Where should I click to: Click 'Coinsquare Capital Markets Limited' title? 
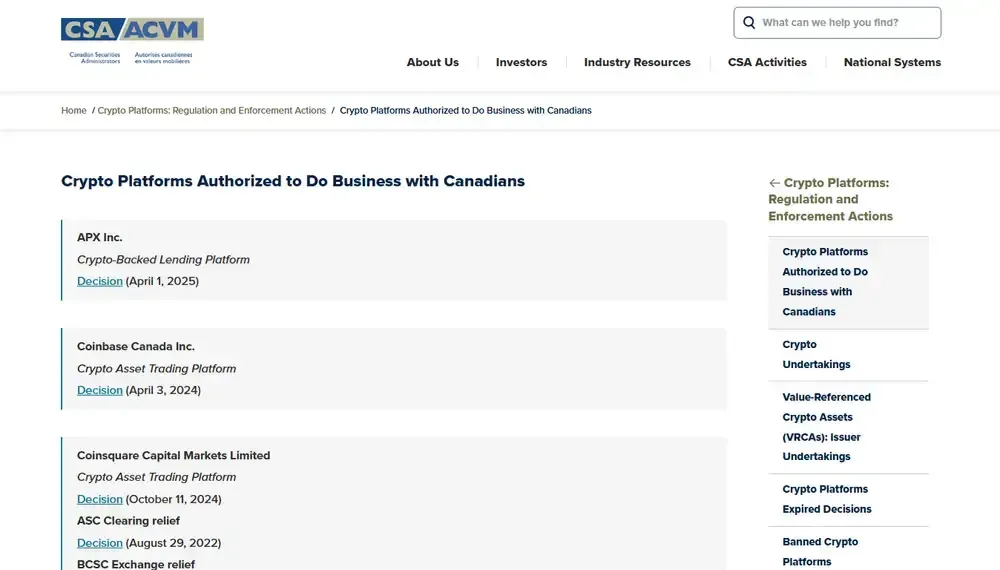tap(173, 455)
